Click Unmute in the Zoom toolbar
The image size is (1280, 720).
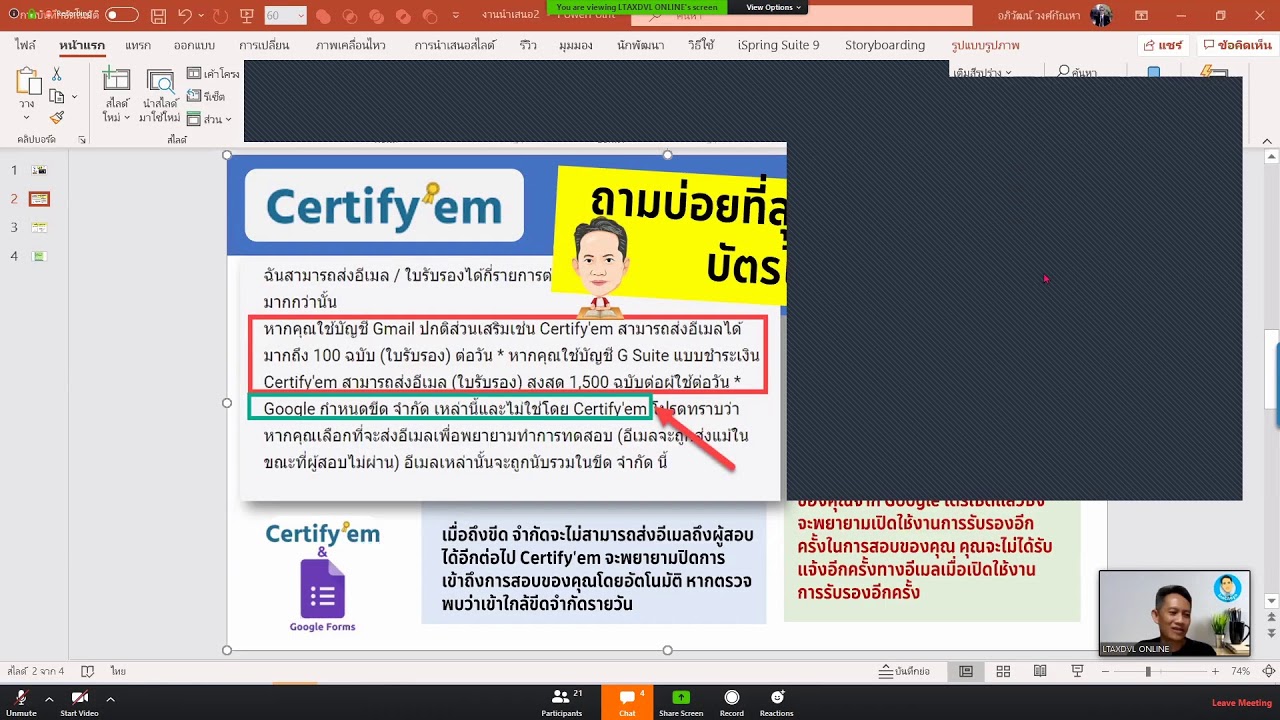click(x=21, y=702)
